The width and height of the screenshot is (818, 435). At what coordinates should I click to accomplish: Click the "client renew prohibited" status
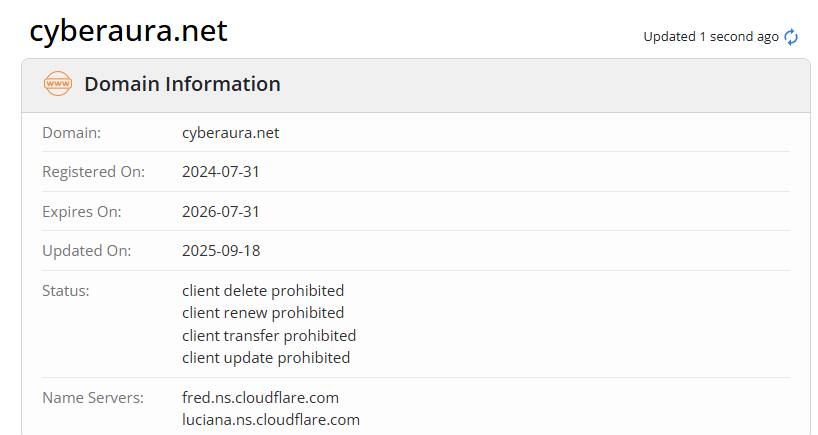coord(263,313)
